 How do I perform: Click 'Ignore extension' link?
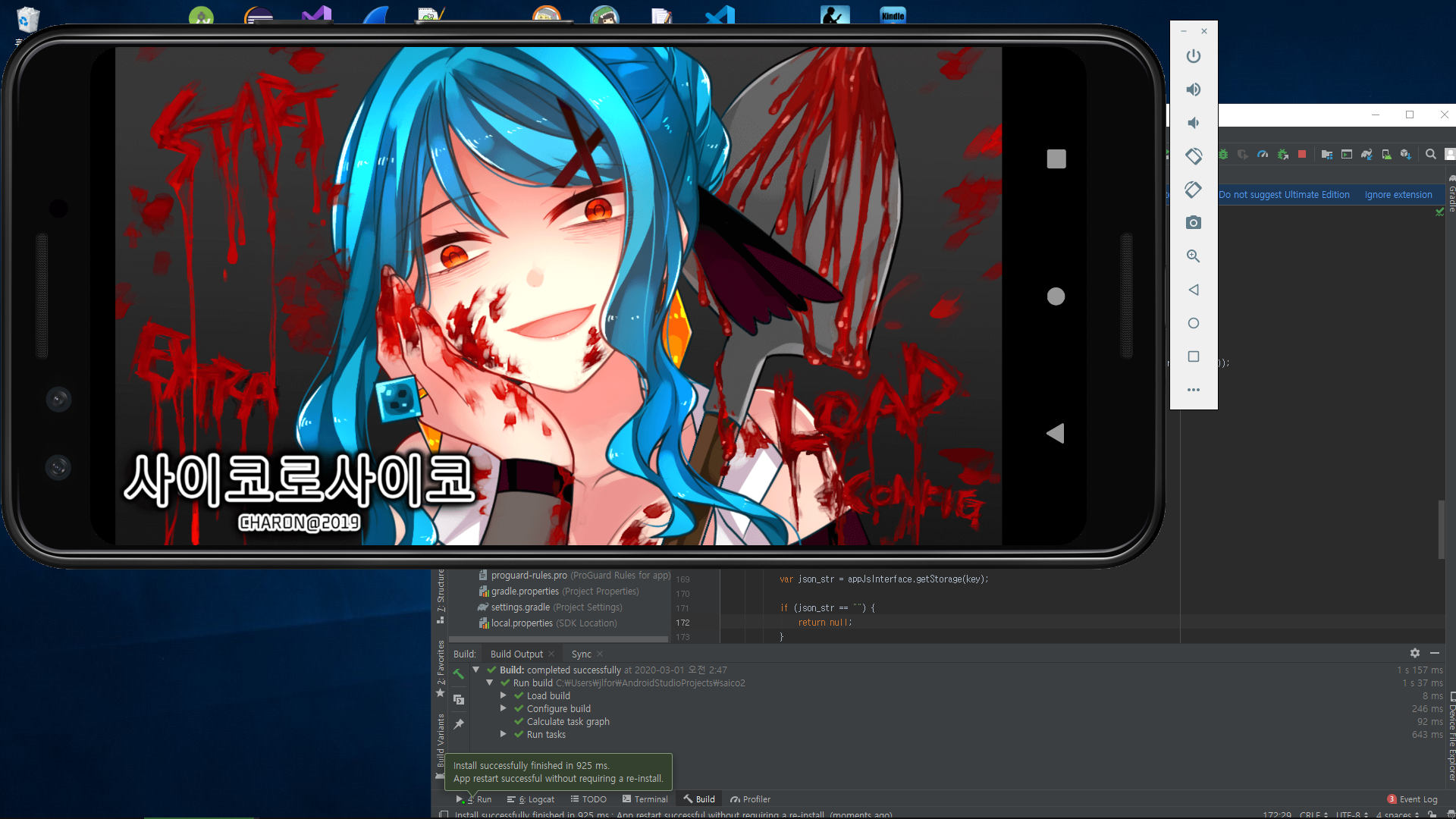1398,195
